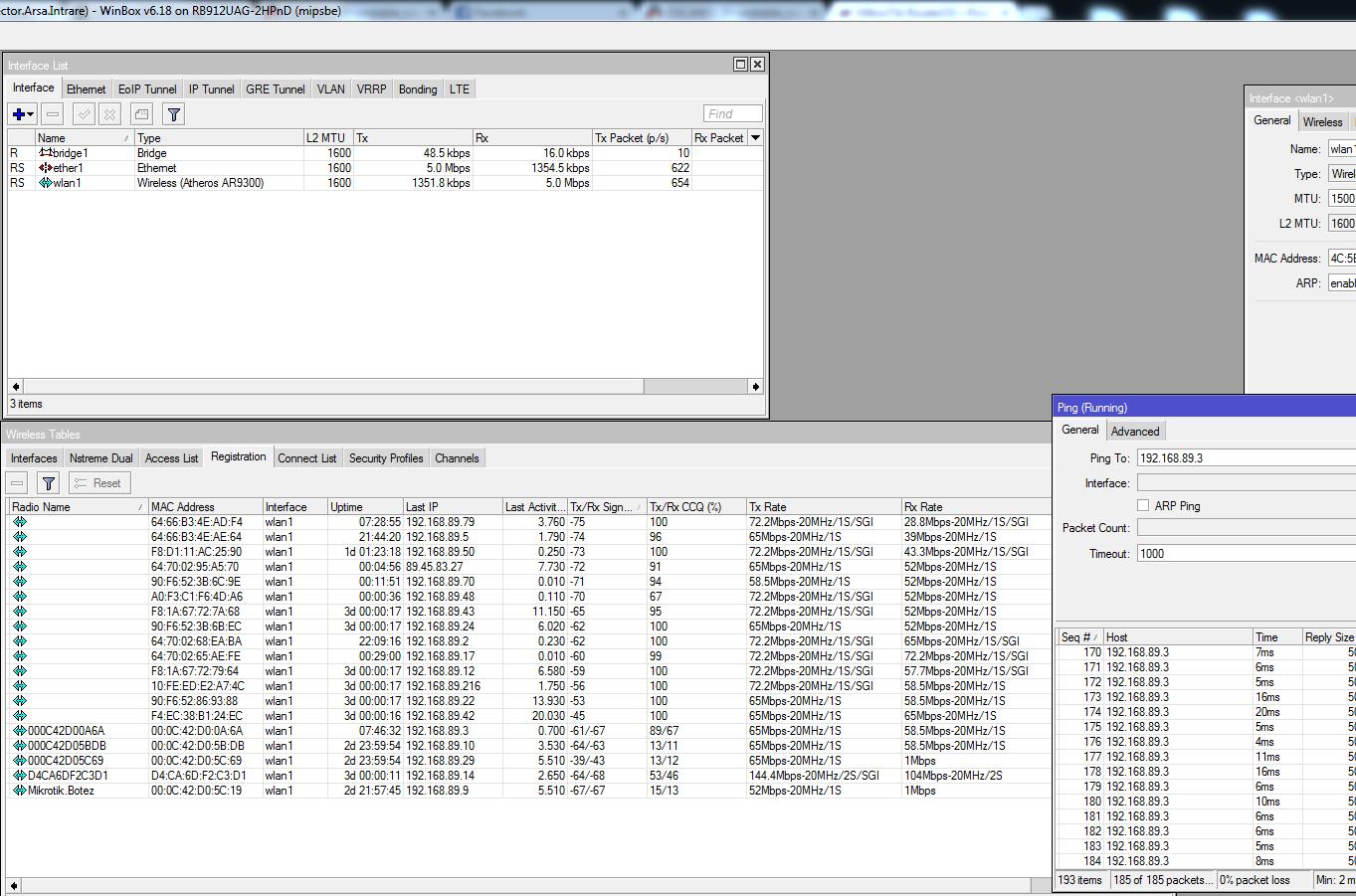Image resolution: width=1356 pixels, height=896 pixels.
Task: Click the blue plus Add interface button
Action: (23, 114)
